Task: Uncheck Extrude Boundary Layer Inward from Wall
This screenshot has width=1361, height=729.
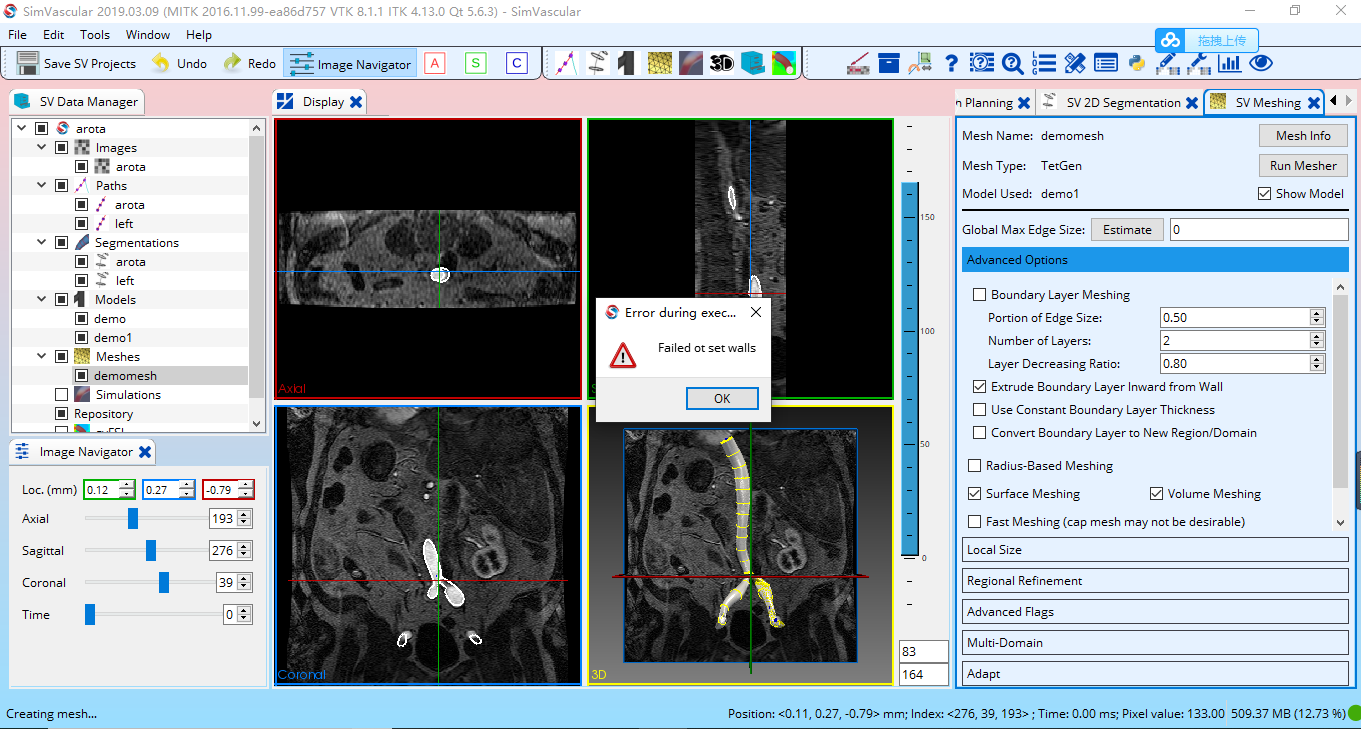Action: pyautogui.click(x=979, y=387)
